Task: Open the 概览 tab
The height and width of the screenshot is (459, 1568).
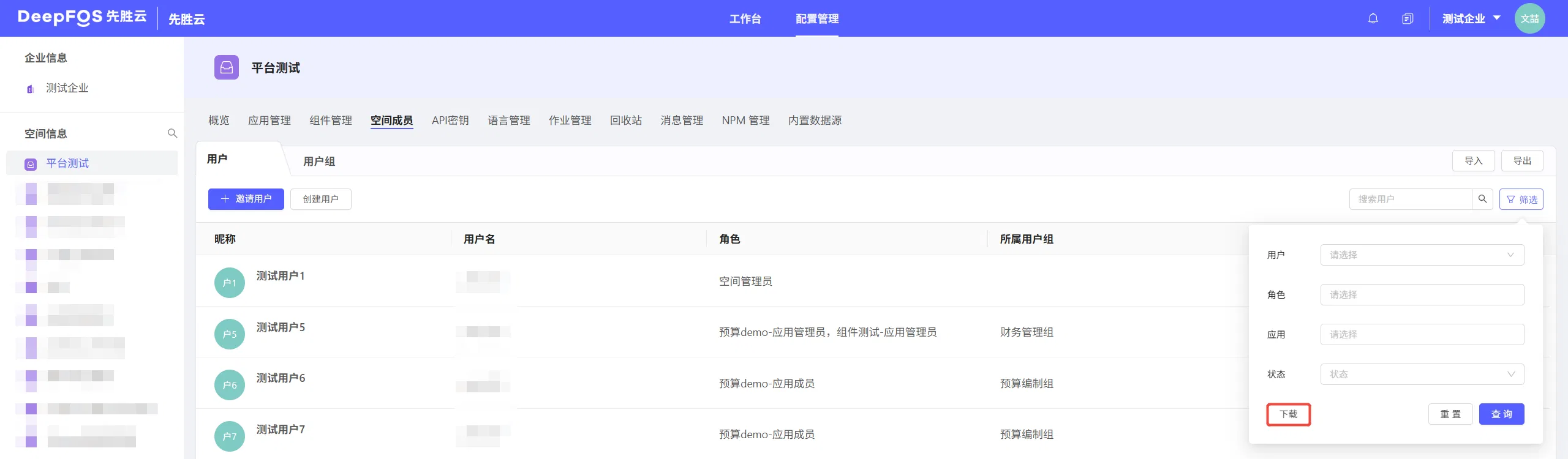Action: (x=219, y=121)
